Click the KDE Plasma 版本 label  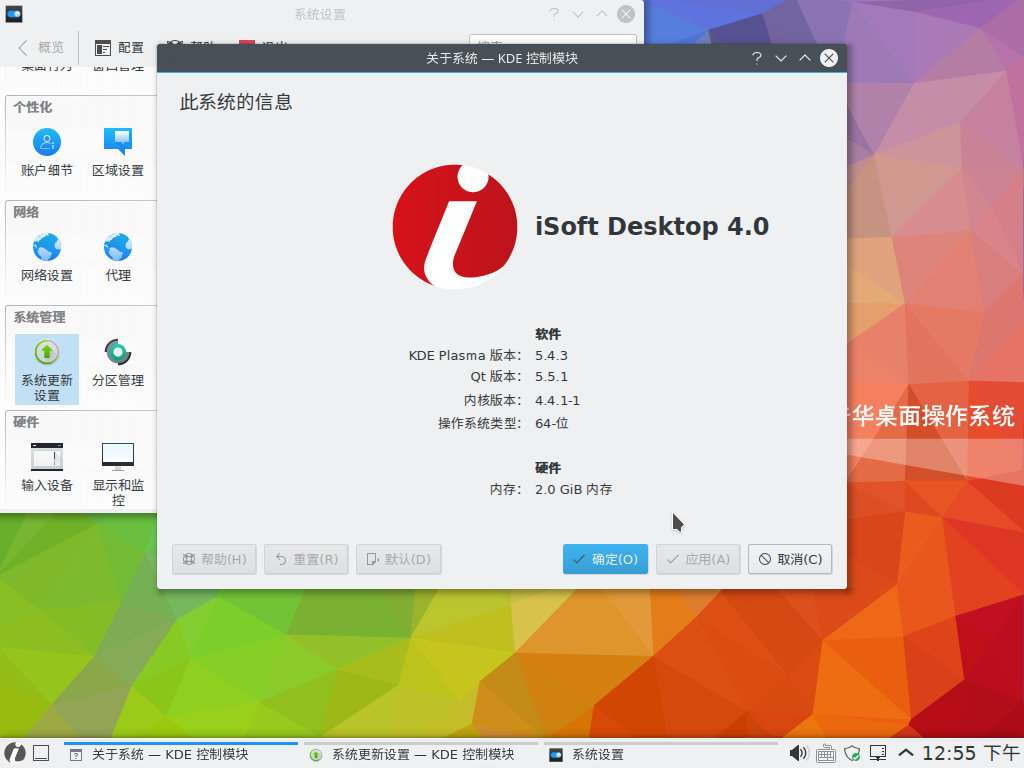465,355
